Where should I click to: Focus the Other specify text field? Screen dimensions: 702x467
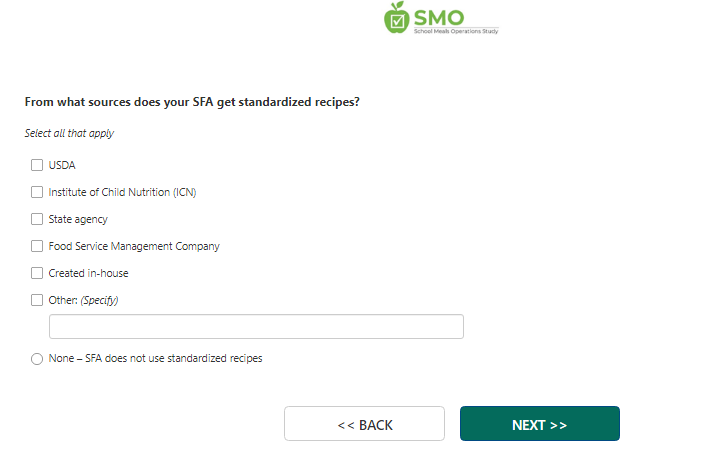(256, 327)
